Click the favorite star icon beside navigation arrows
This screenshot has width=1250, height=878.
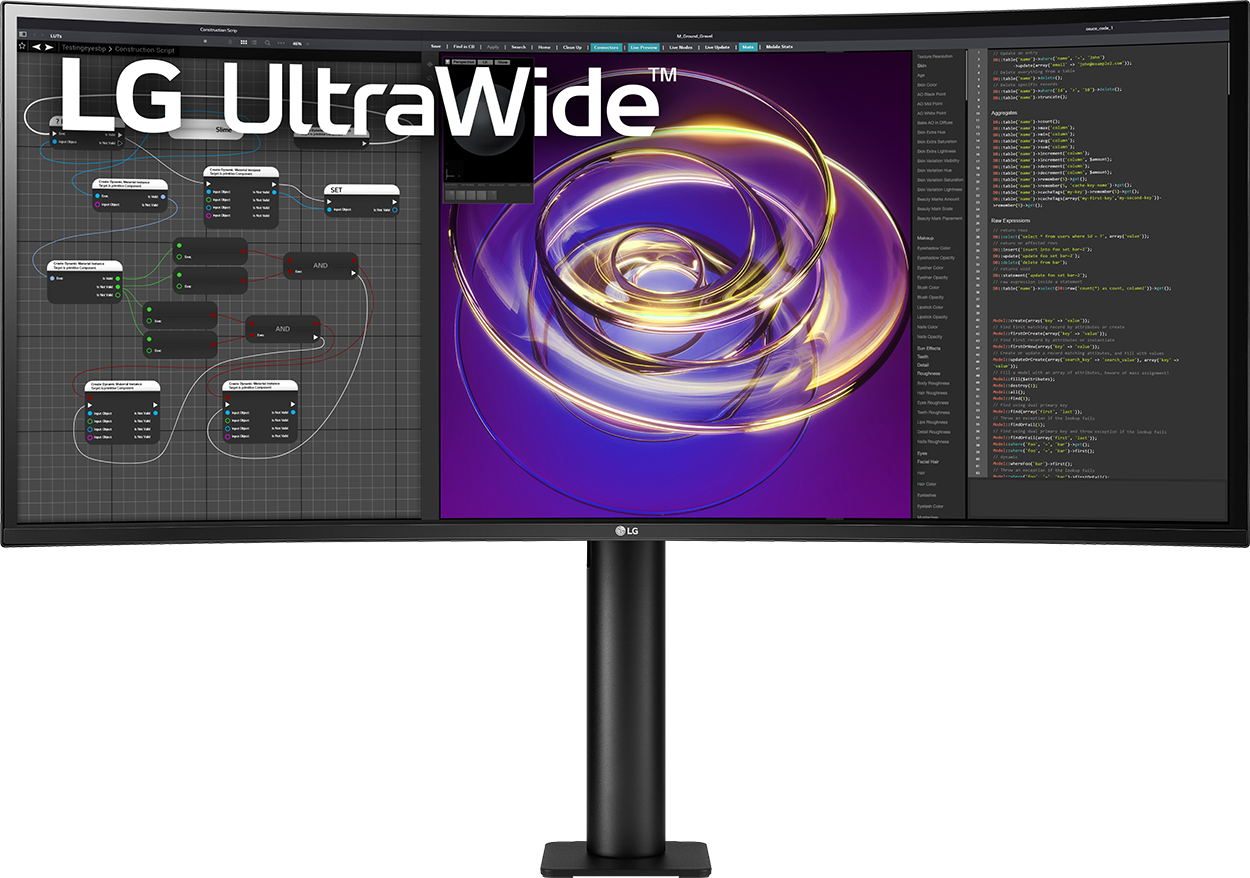tap(22, 46)
